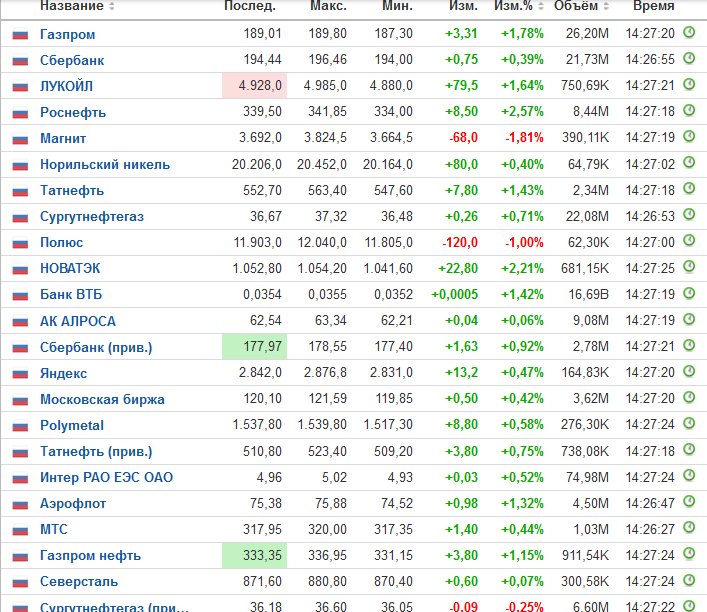Screen dimensions: 707x612
Task: Open the Сбербанк (прив.) stock link
Action: (x=96, y=347)
